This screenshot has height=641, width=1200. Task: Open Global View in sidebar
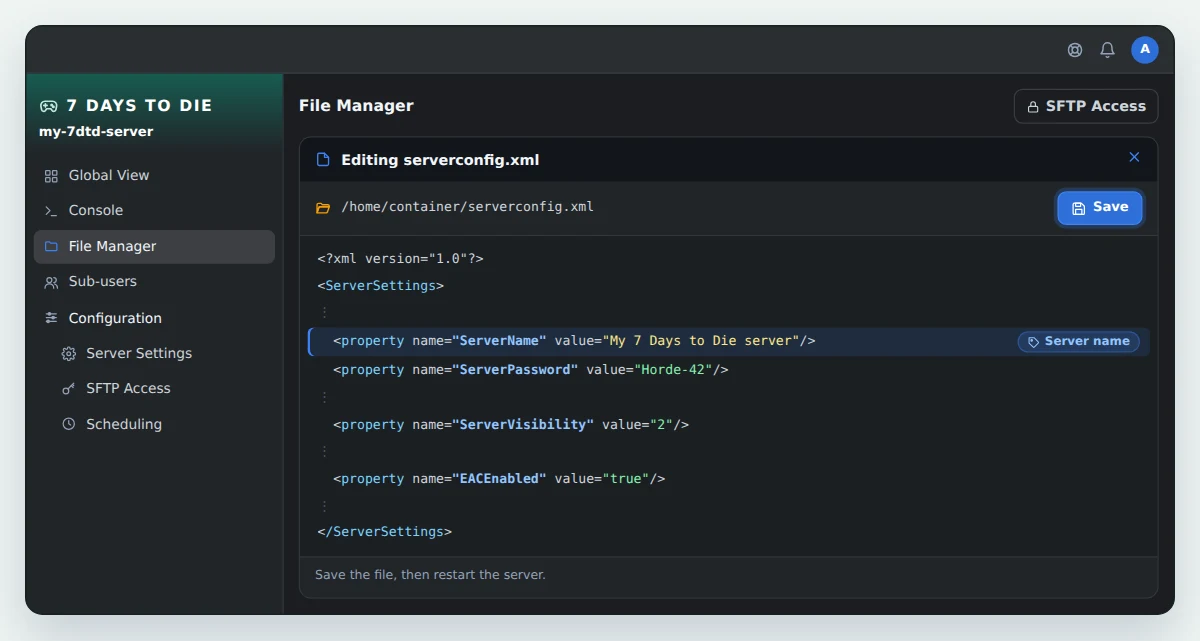pyautogui.click(x=154, y=175)
